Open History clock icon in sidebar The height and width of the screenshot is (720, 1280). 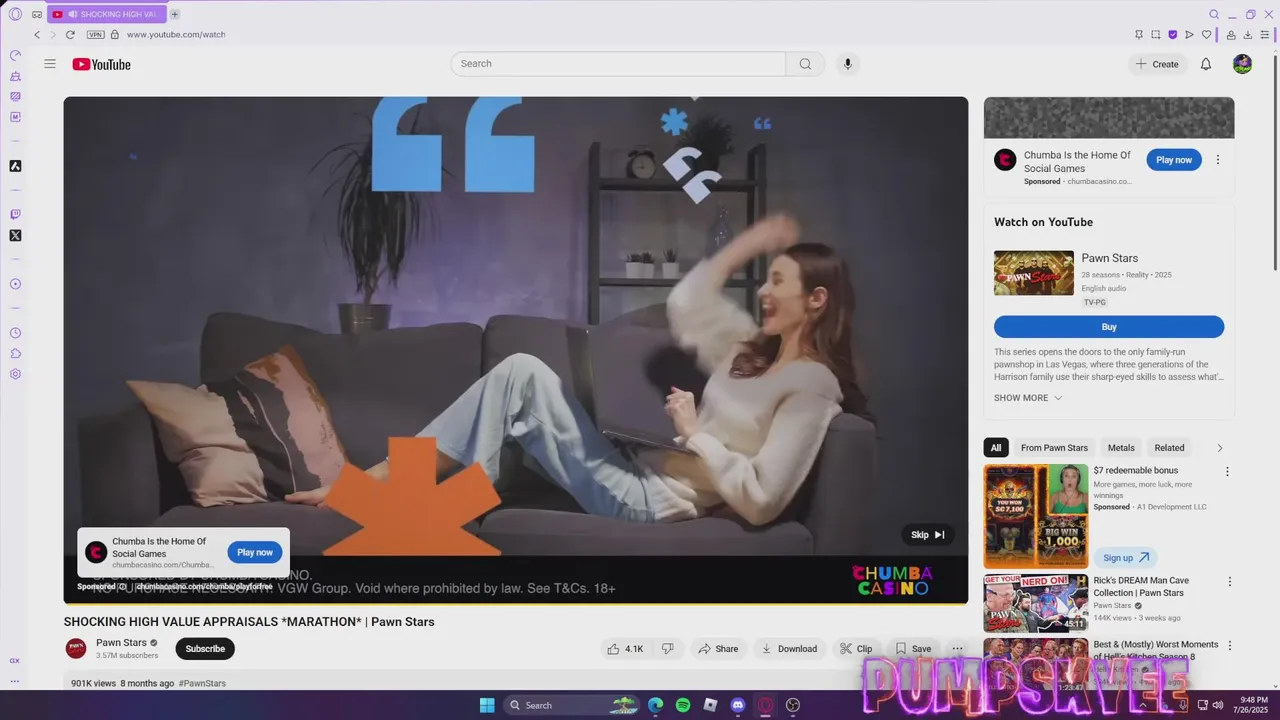15,333
